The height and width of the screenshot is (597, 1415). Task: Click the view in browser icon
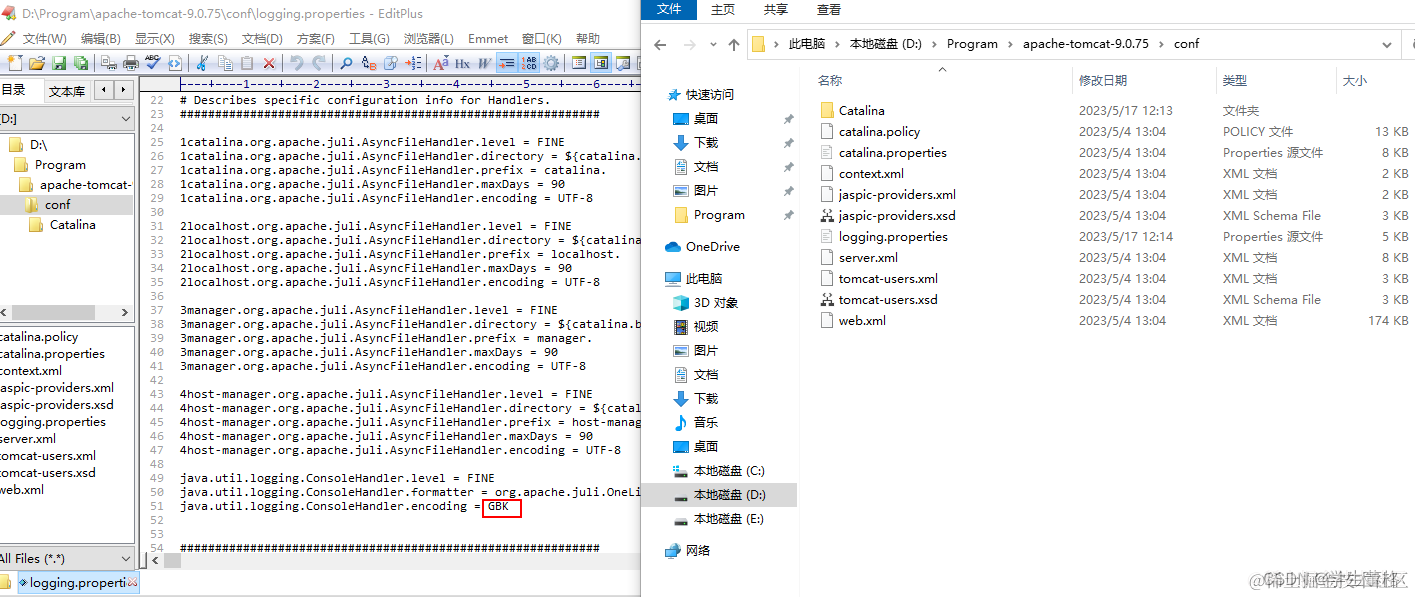(x=175, y=63)
